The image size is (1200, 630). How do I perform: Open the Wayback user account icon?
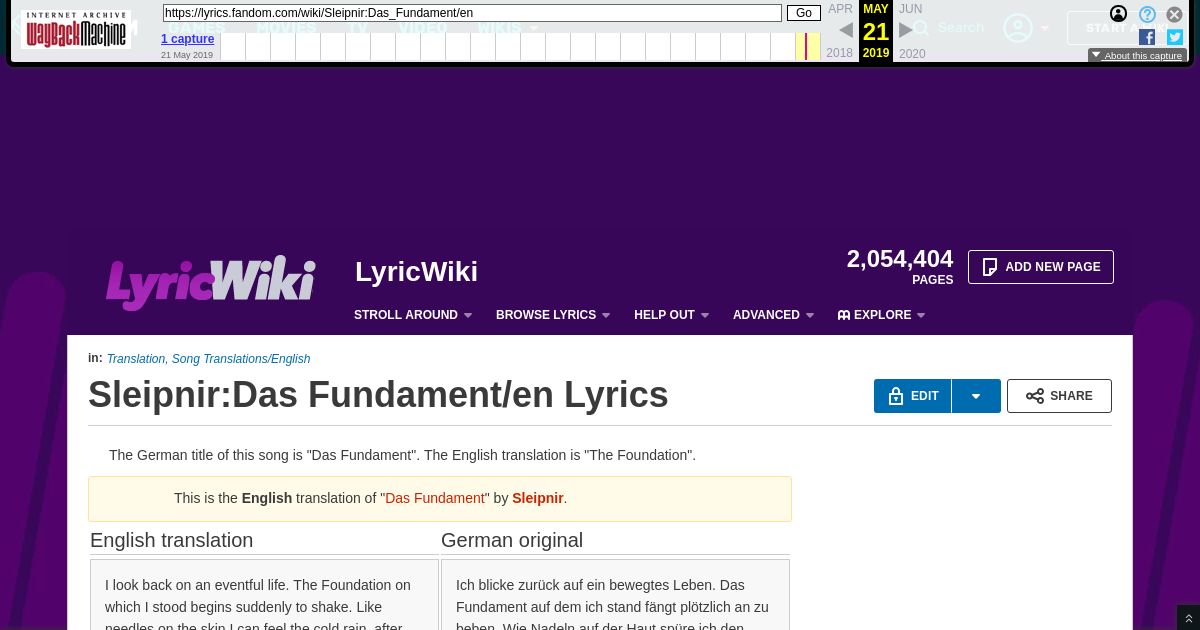coord(1119,14)
